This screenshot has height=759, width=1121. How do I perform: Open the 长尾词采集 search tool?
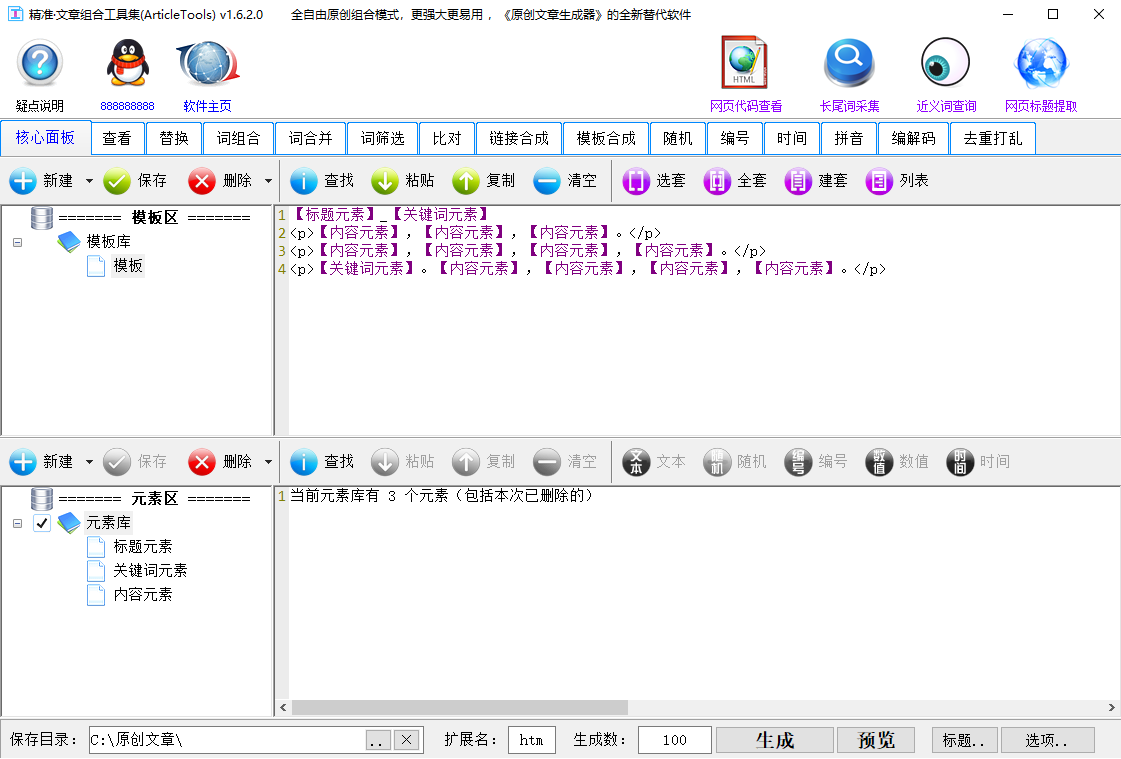point(849,66)
